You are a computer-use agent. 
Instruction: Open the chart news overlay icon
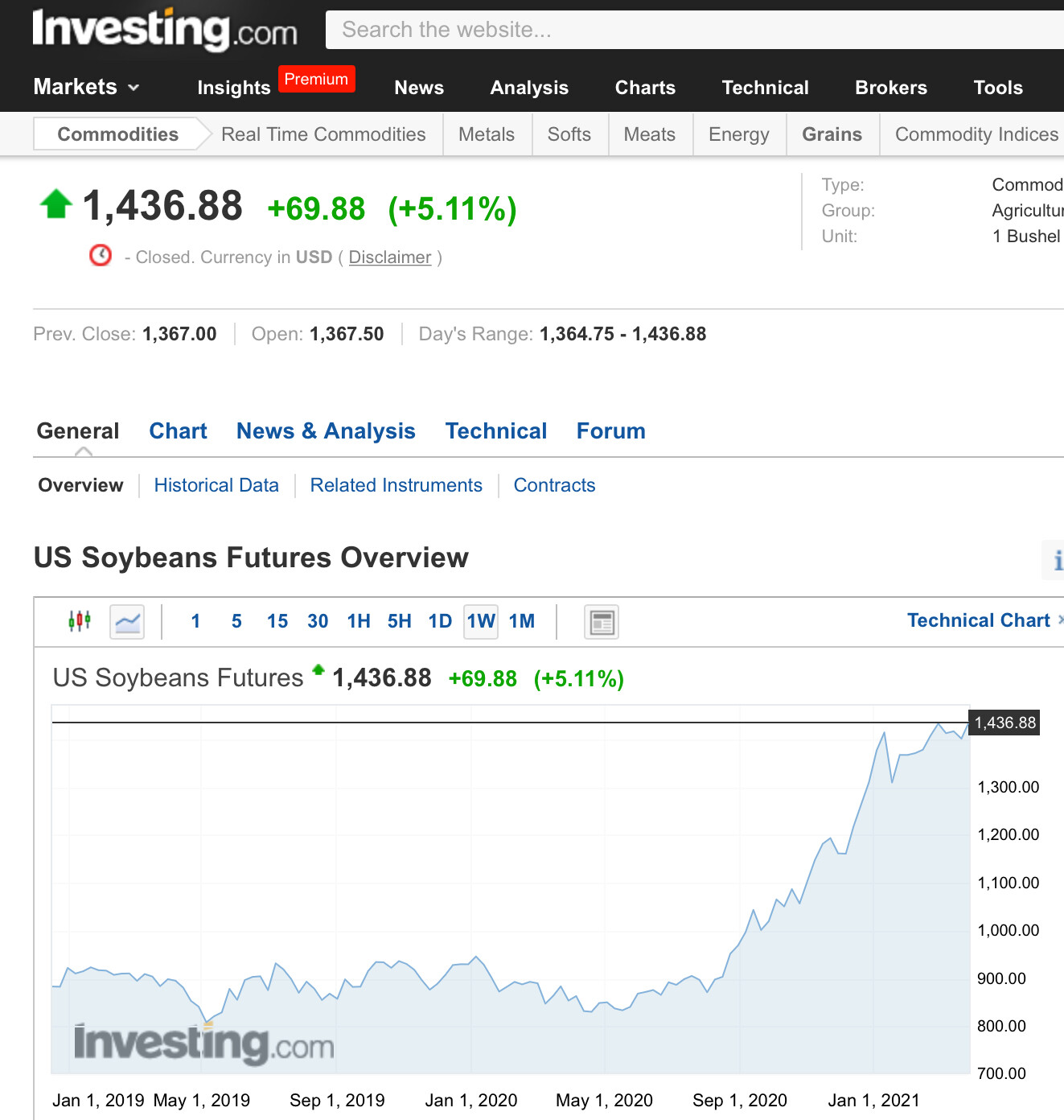[601, 622]
